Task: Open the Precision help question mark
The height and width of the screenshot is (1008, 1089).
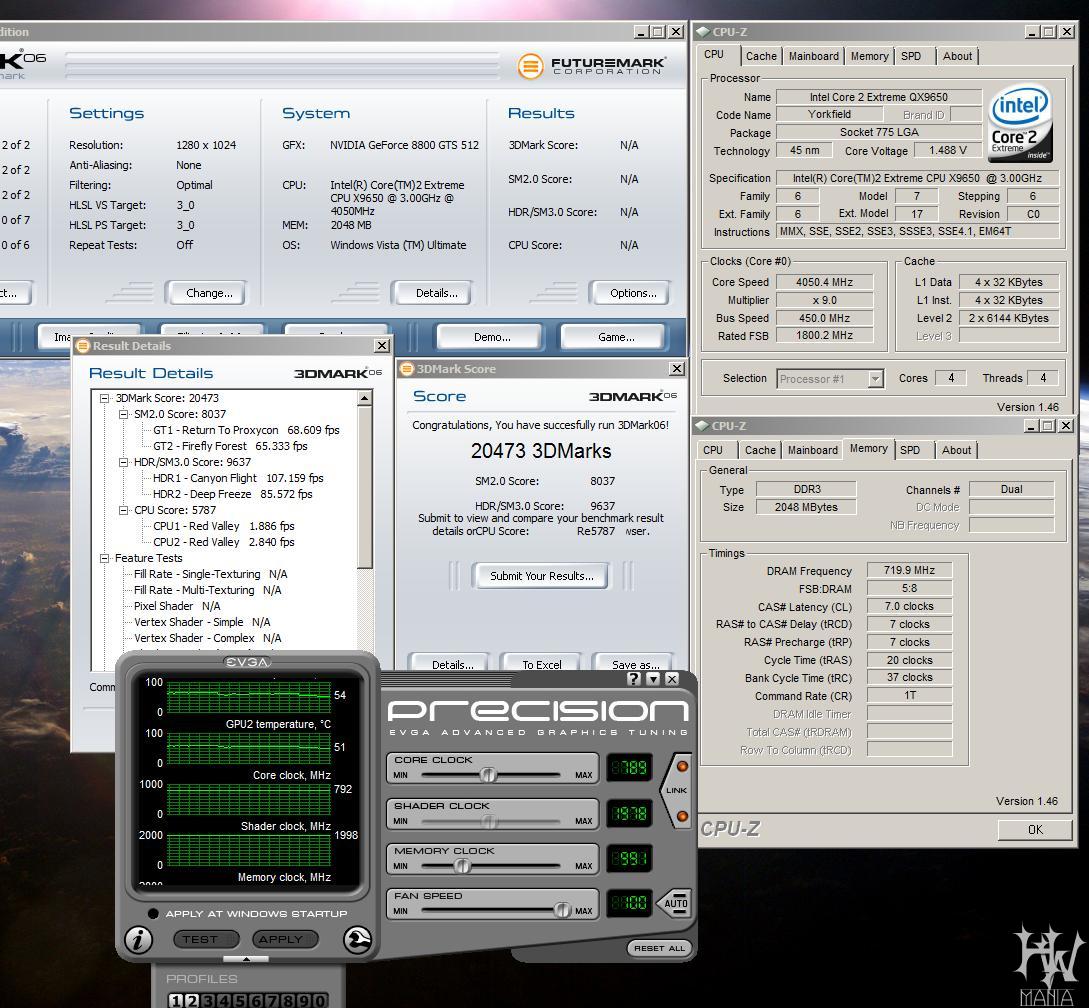Action: click(633, 679)
